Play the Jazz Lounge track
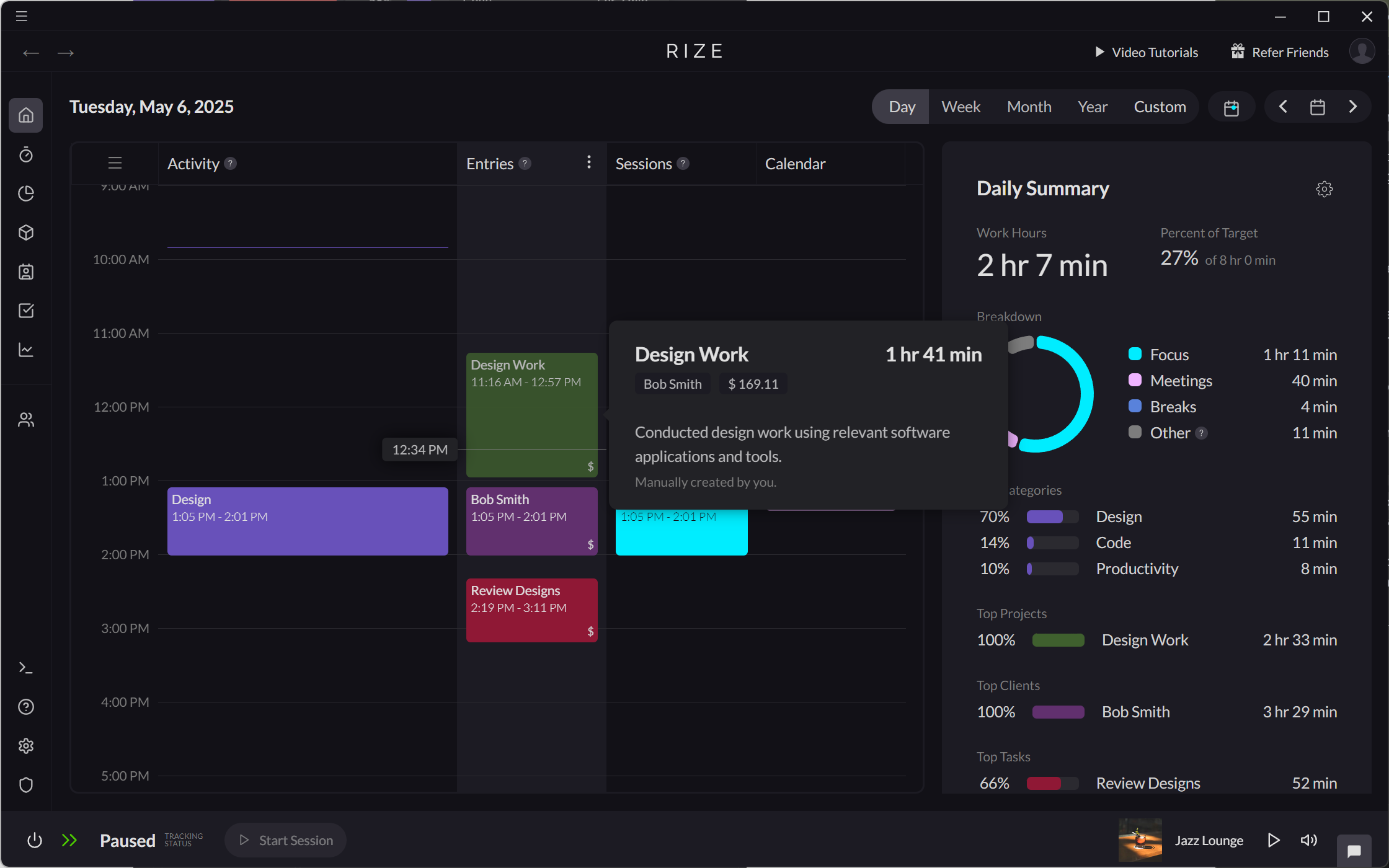The width and height of the screenshot is (1389, 868). (x=1274, y=840)
